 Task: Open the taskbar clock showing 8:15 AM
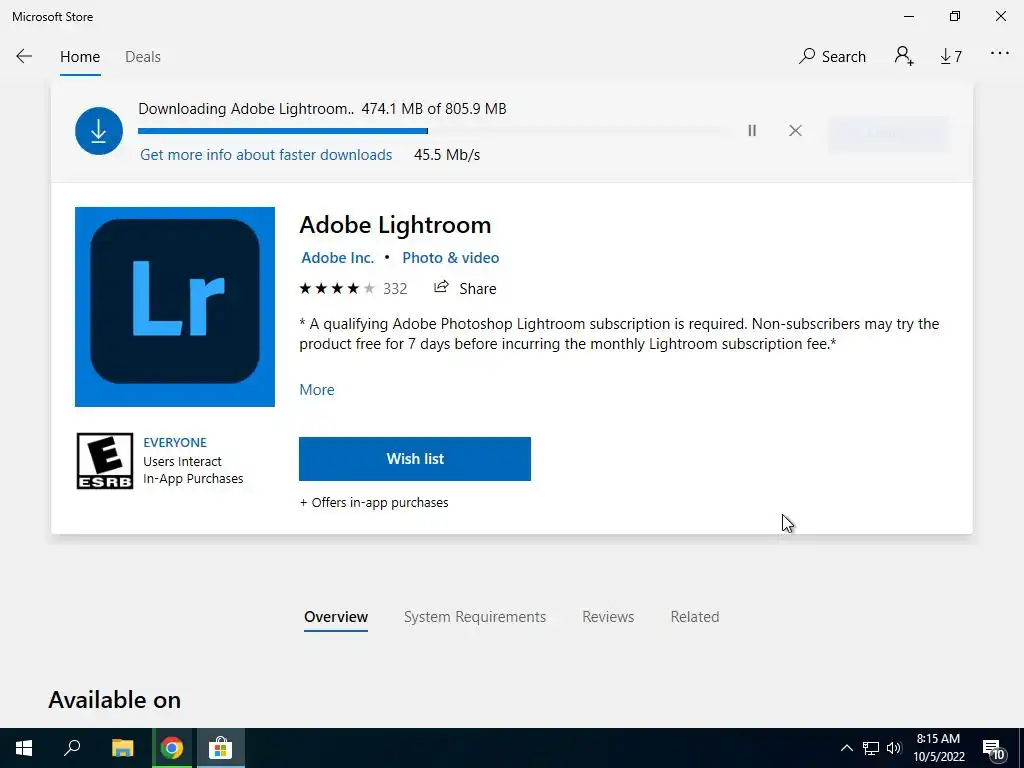pyautogui.click(x=938, y=748)
